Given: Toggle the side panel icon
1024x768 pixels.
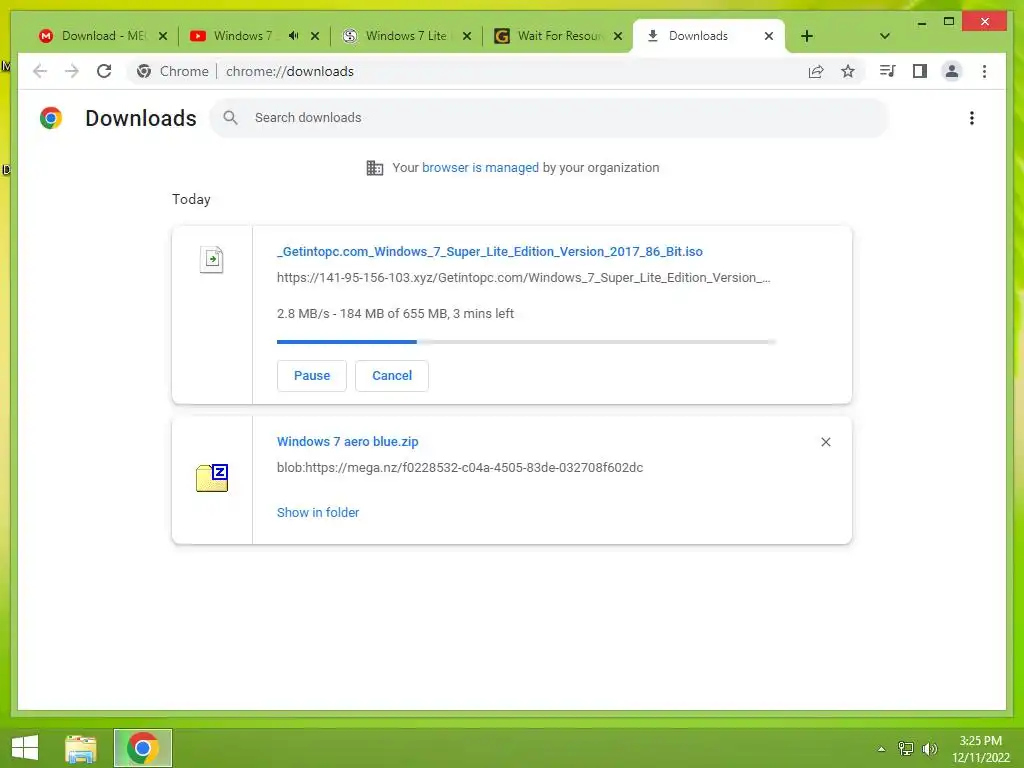Looking at the screenshot, I should (x=920, y=71).
